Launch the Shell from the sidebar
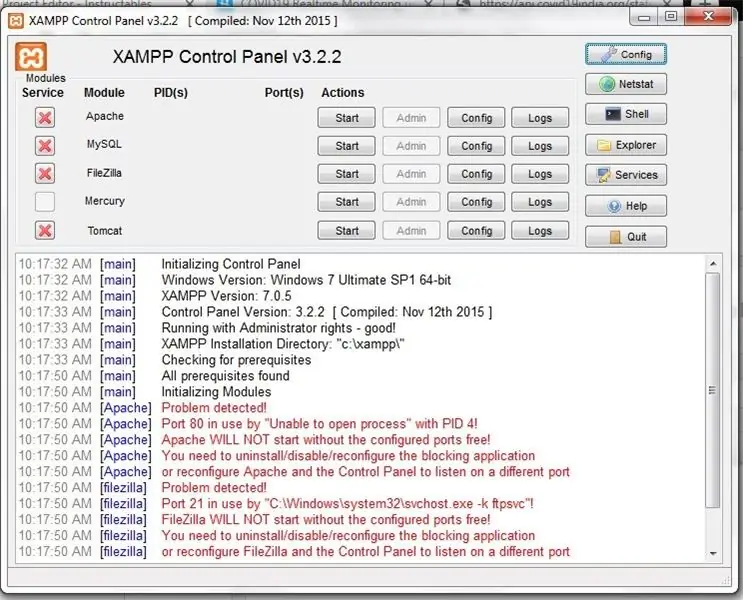Viewport: 743px width, 600px height. (625, 114)
